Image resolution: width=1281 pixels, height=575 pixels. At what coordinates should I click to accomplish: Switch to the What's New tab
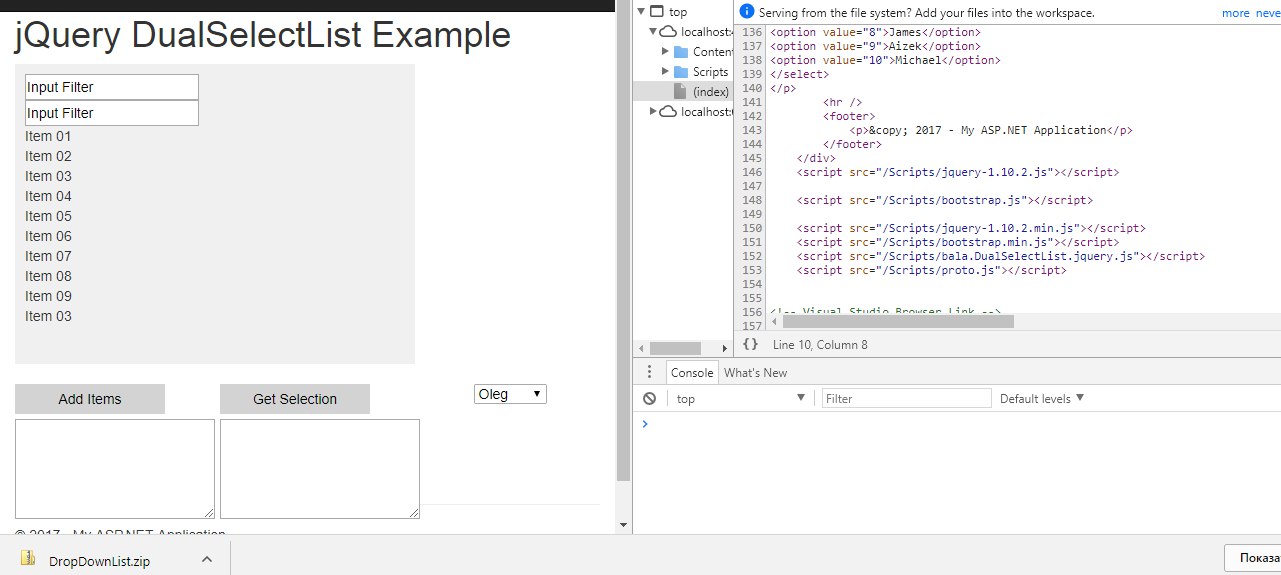755,372
